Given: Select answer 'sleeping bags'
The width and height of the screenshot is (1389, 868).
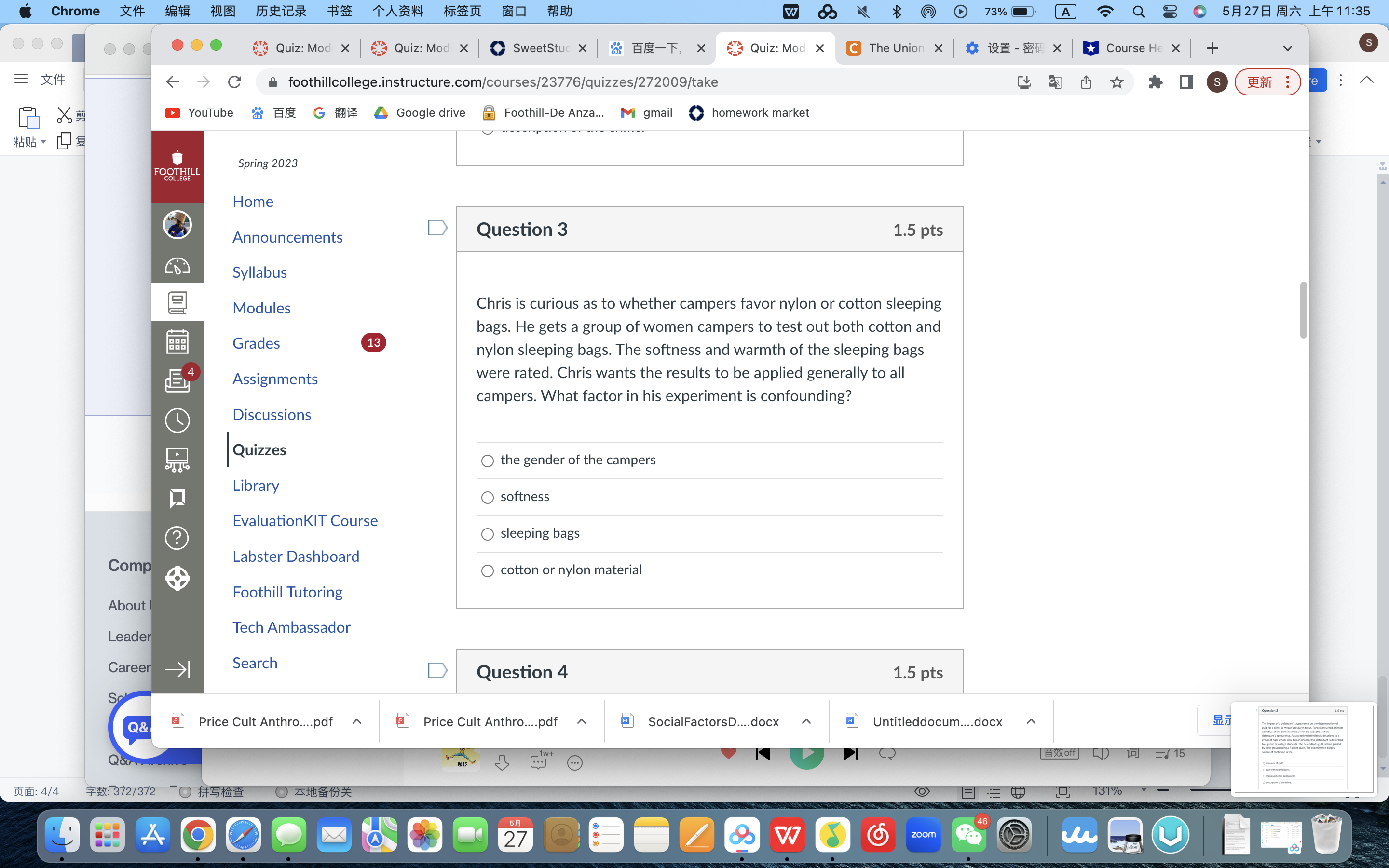Looking at the screenshot, I should point(487,534).
